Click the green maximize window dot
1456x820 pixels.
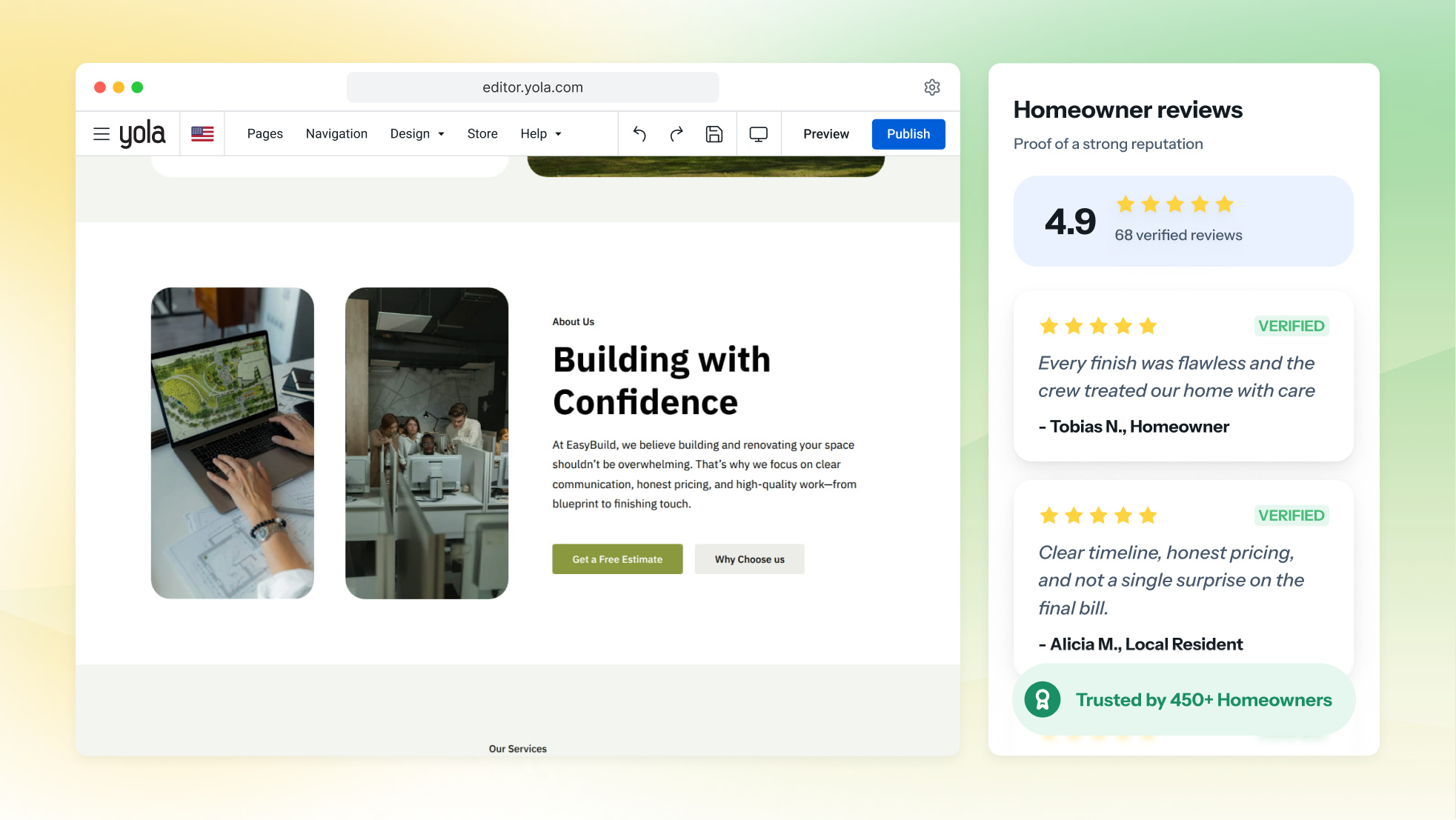(x=137, y=87)
